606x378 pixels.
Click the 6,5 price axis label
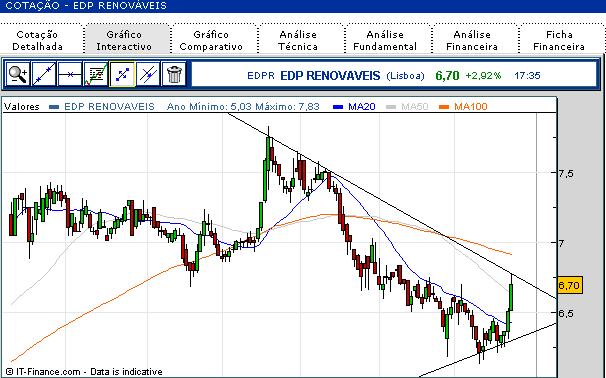pyautogui.click(x=566, y=313)
